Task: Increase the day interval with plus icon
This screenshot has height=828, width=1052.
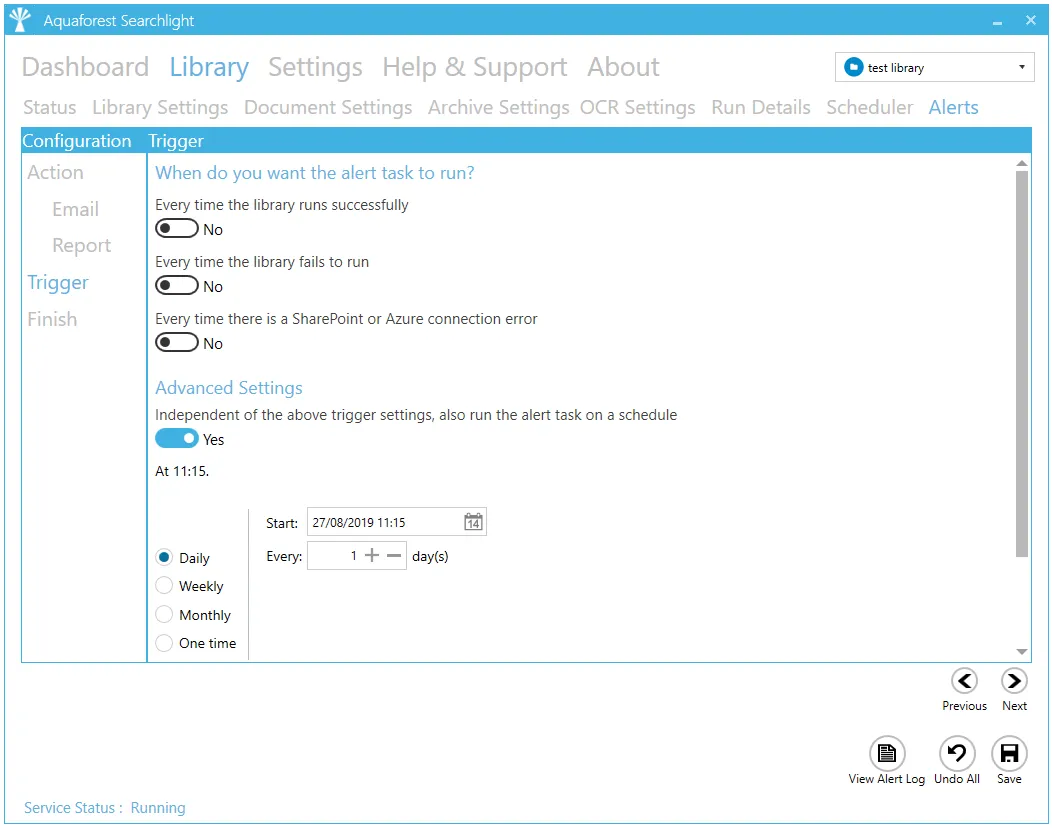Action: 372,556
